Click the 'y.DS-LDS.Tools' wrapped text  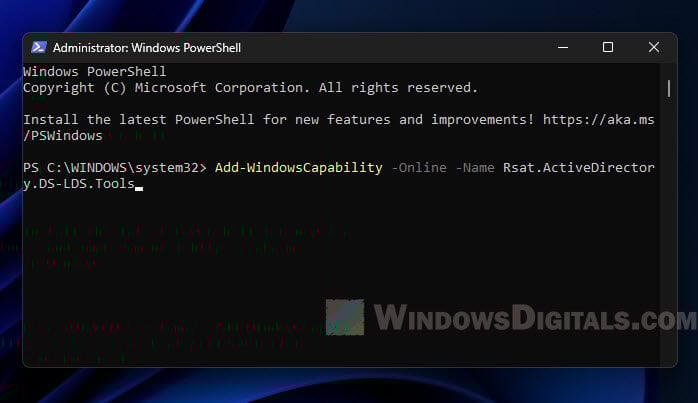coord(79,184)
